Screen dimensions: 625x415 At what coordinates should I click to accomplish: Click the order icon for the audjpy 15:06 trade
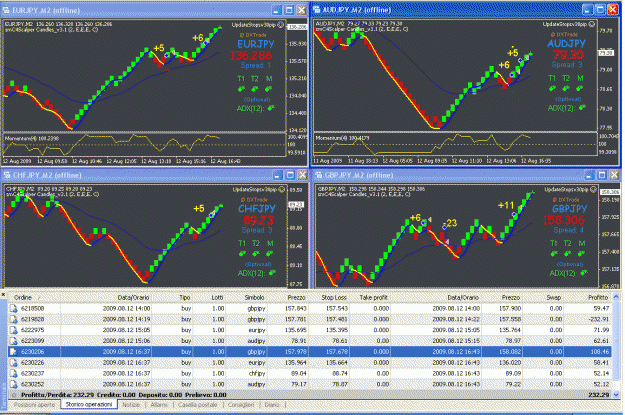14,340
